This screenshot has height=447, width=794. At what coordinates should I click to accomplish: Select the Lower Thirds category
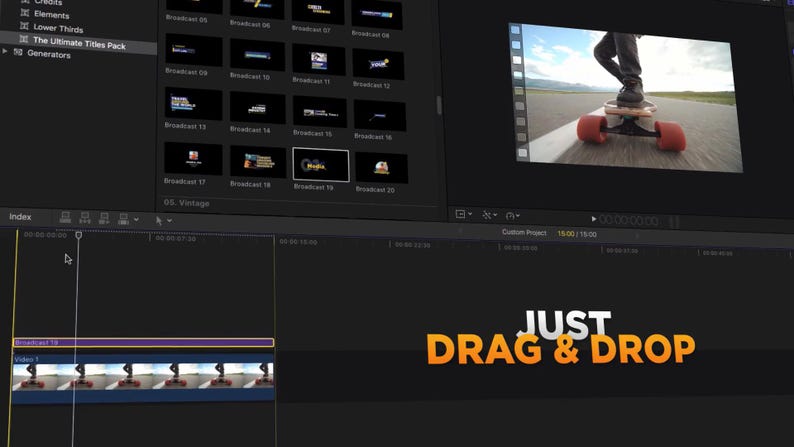pos(58,28)
